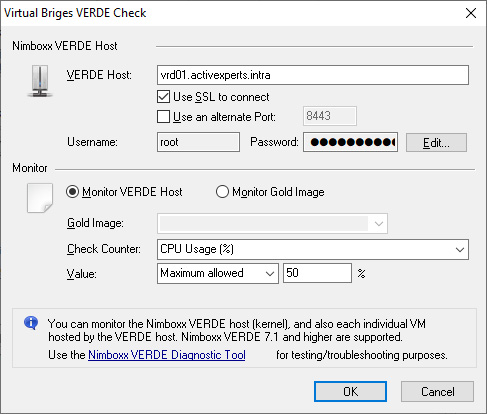Click the Username: label
Image resolution: width=487 pixels, height=414 pixels.
(92, 142)
